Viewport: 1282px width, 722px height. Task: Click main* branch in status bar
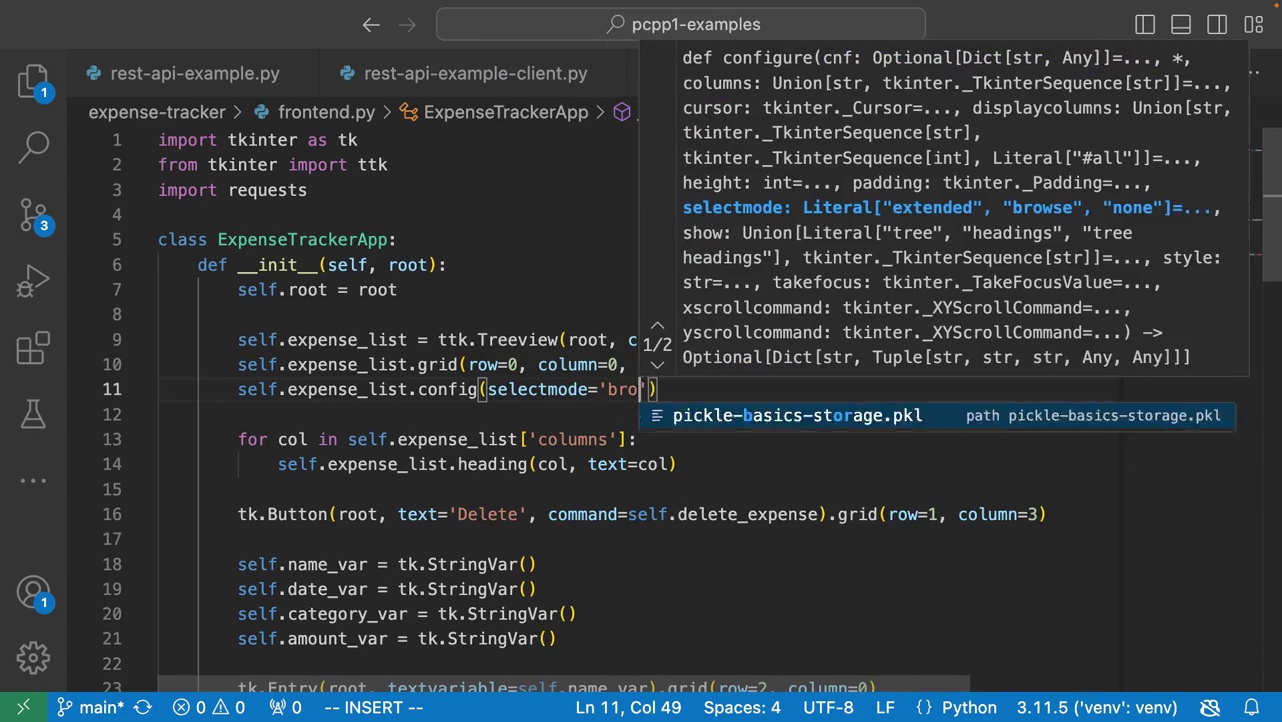90,707
